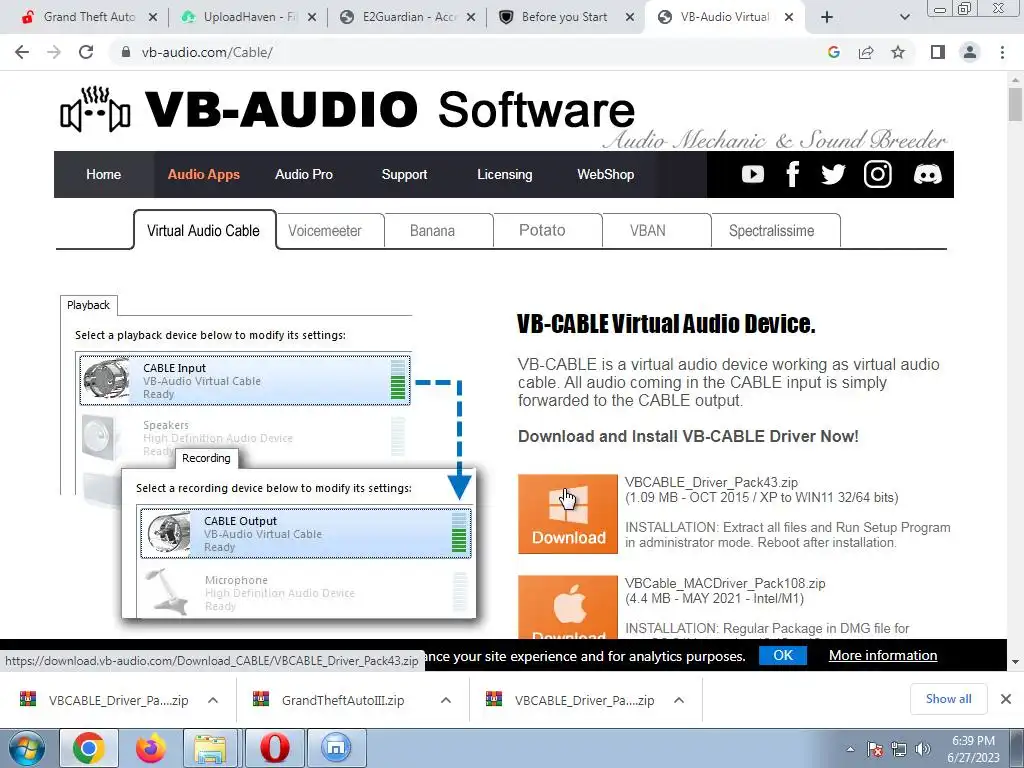The image size is (1024, 768).
Task: Bookmark this page with the star
Action: pyautogui.click(x=898, y=52)
